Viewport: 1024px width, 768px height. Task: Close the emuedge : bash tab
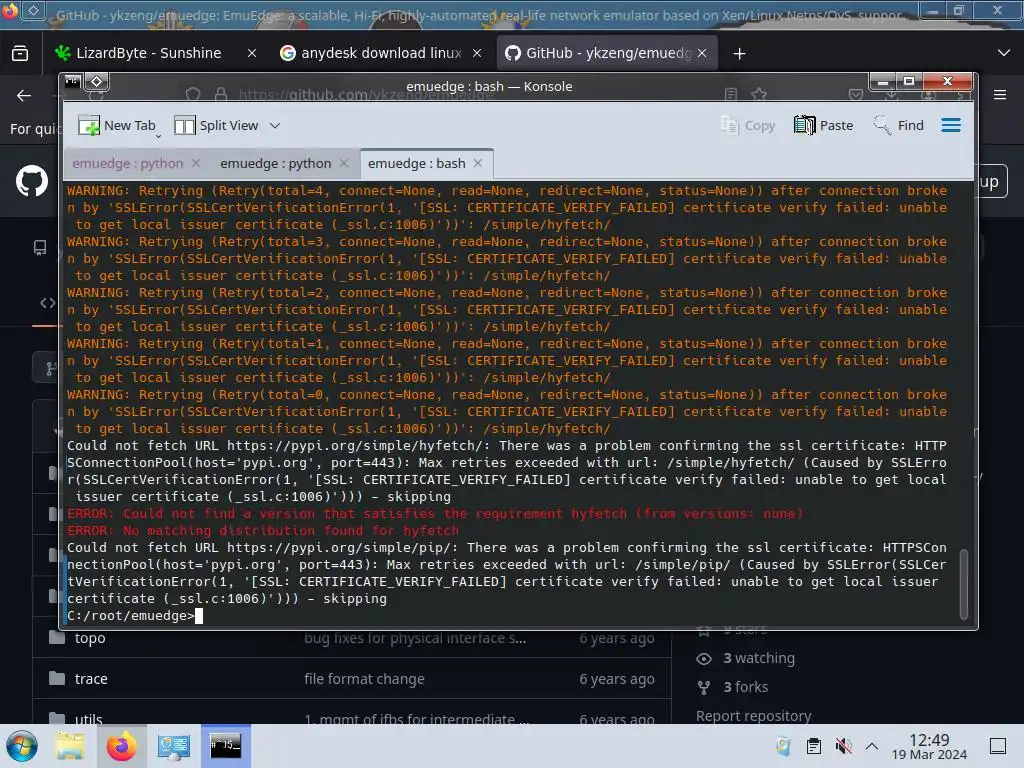pyautogui.click(x=478, y=163)
